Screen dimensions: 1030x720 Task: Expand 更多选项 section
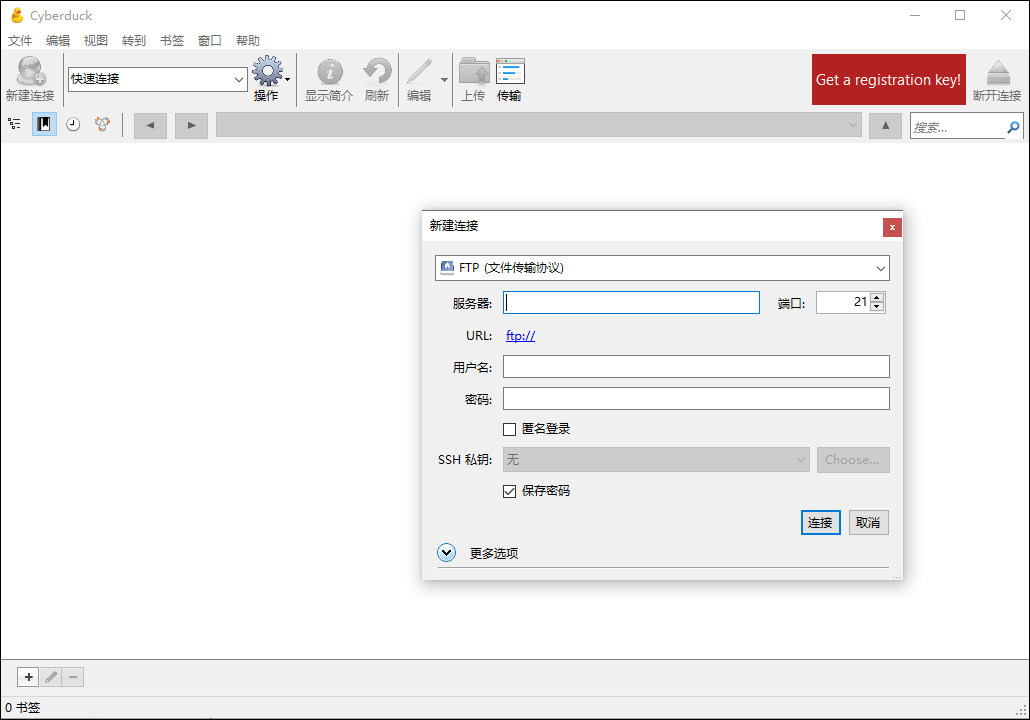click(x=447, y=553)
